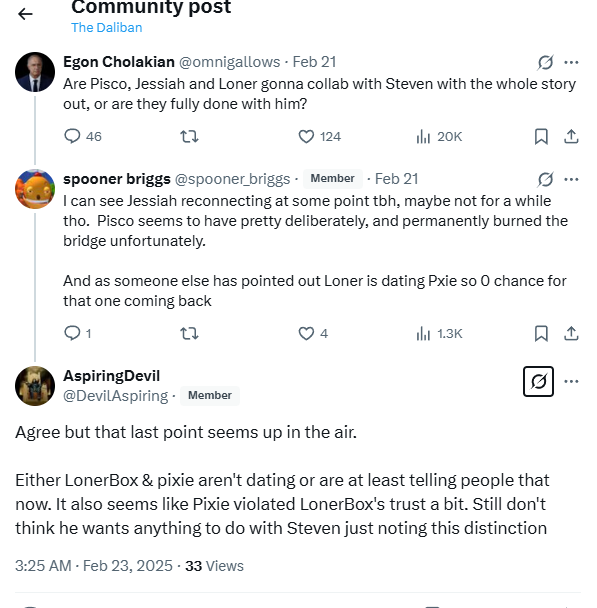
Task: Bookmark spooner briggs' post
Action: click(541, 333)
